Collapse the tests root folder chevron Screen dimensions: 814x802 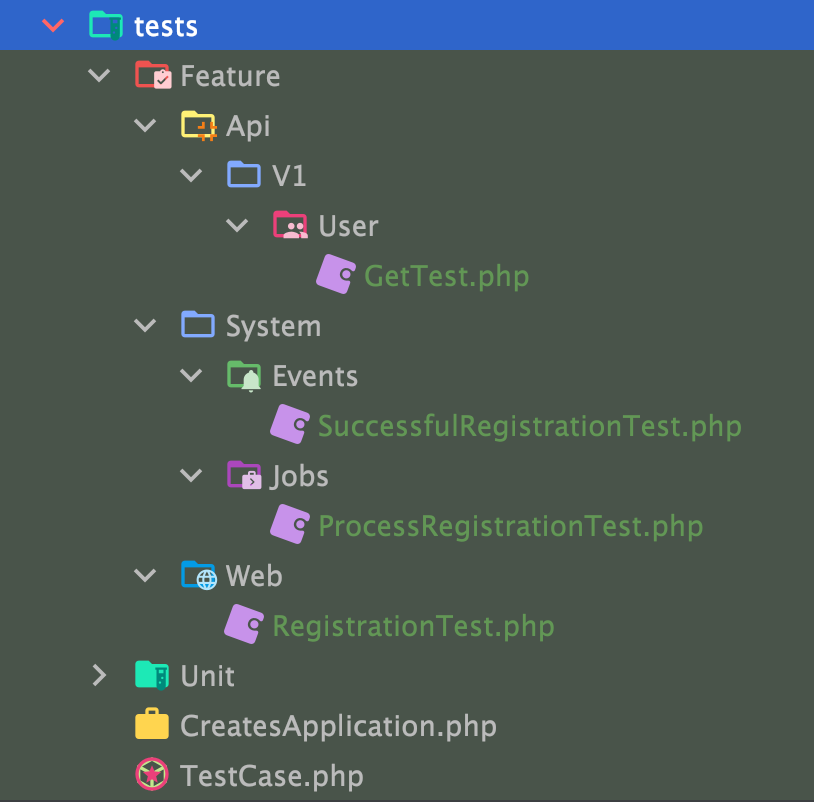[x=53, y=26]
